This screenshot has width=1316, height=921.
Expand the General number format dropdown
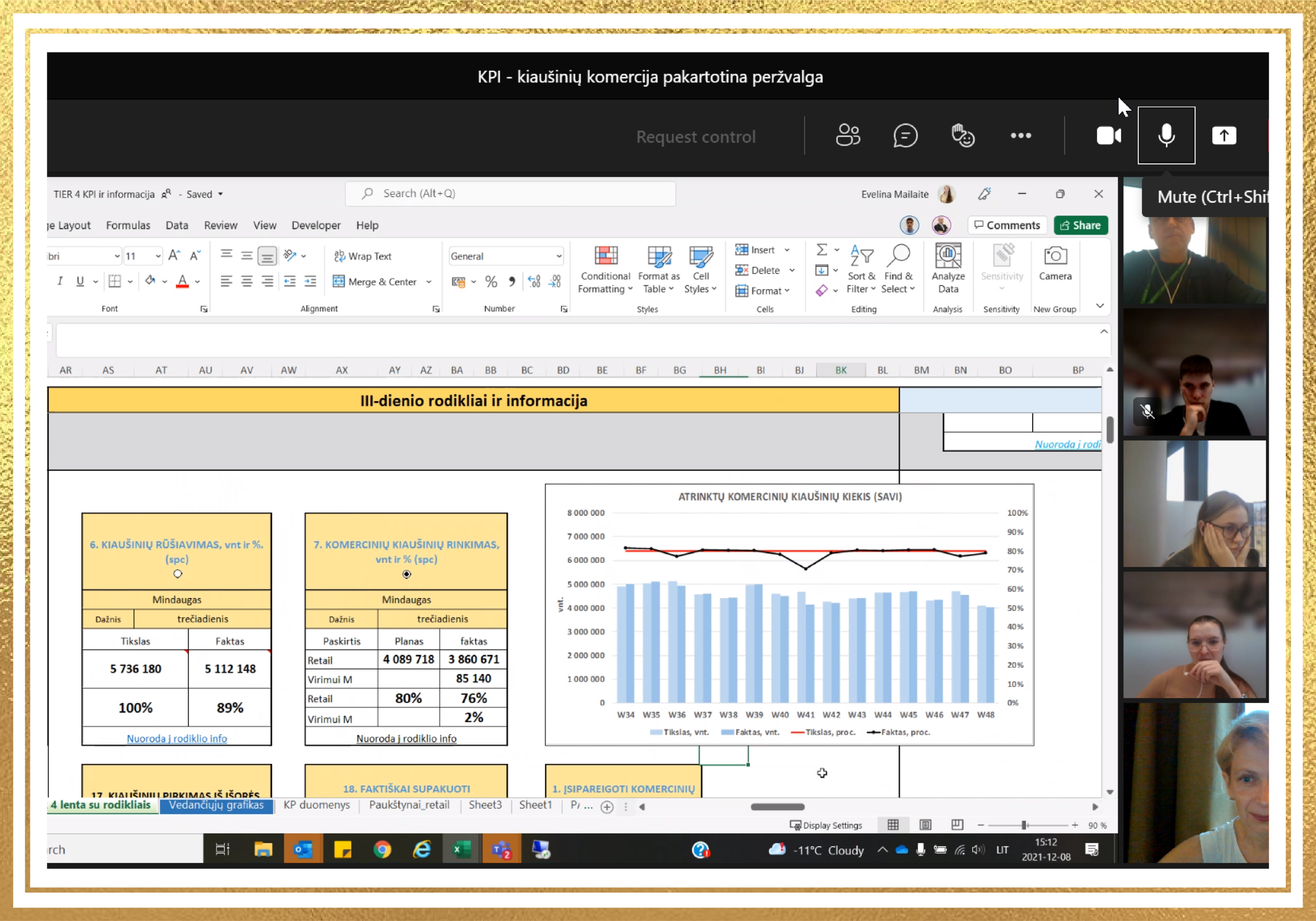coord(559,256)
